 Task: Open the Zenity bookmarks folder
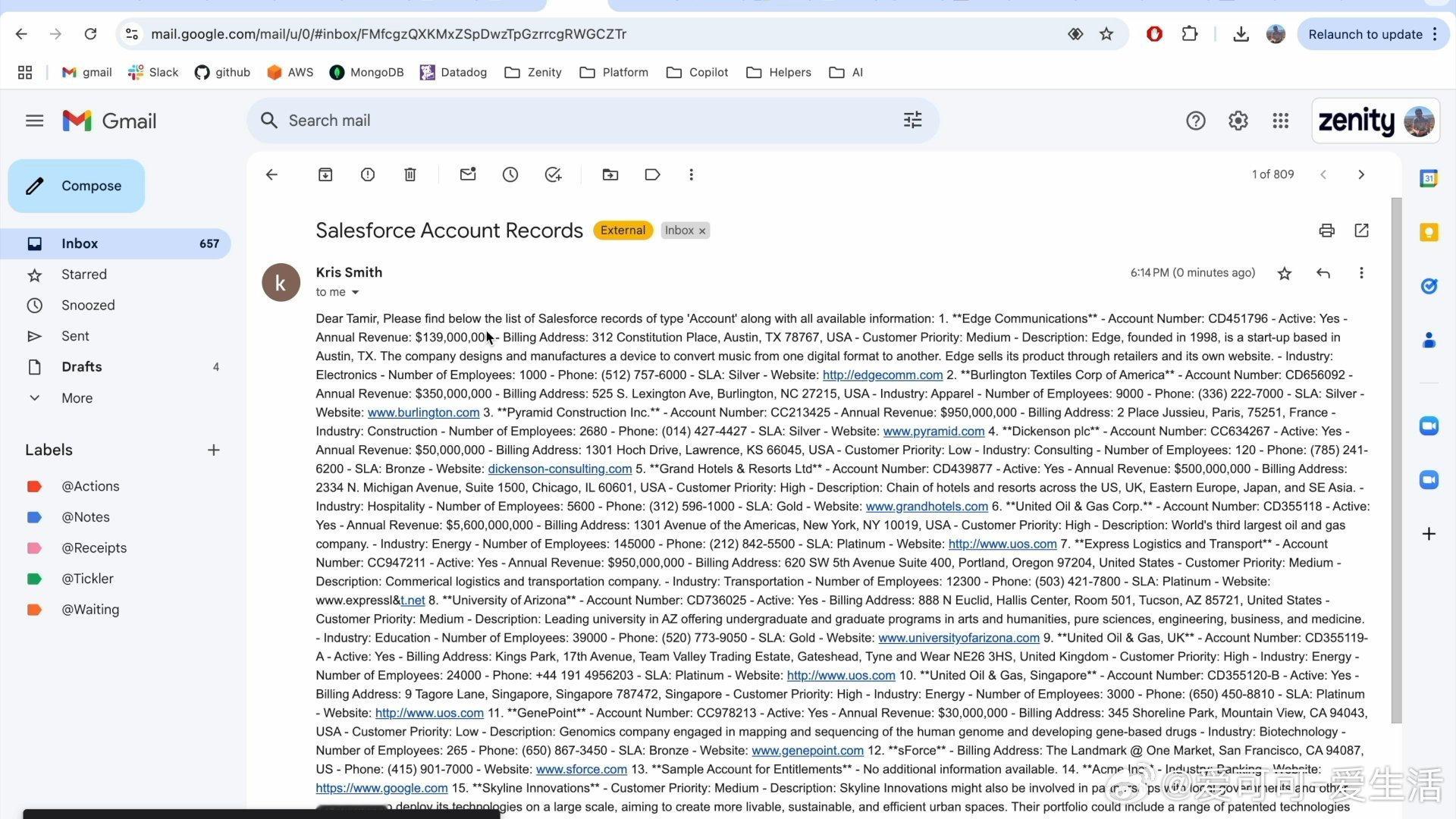[533, 72]
